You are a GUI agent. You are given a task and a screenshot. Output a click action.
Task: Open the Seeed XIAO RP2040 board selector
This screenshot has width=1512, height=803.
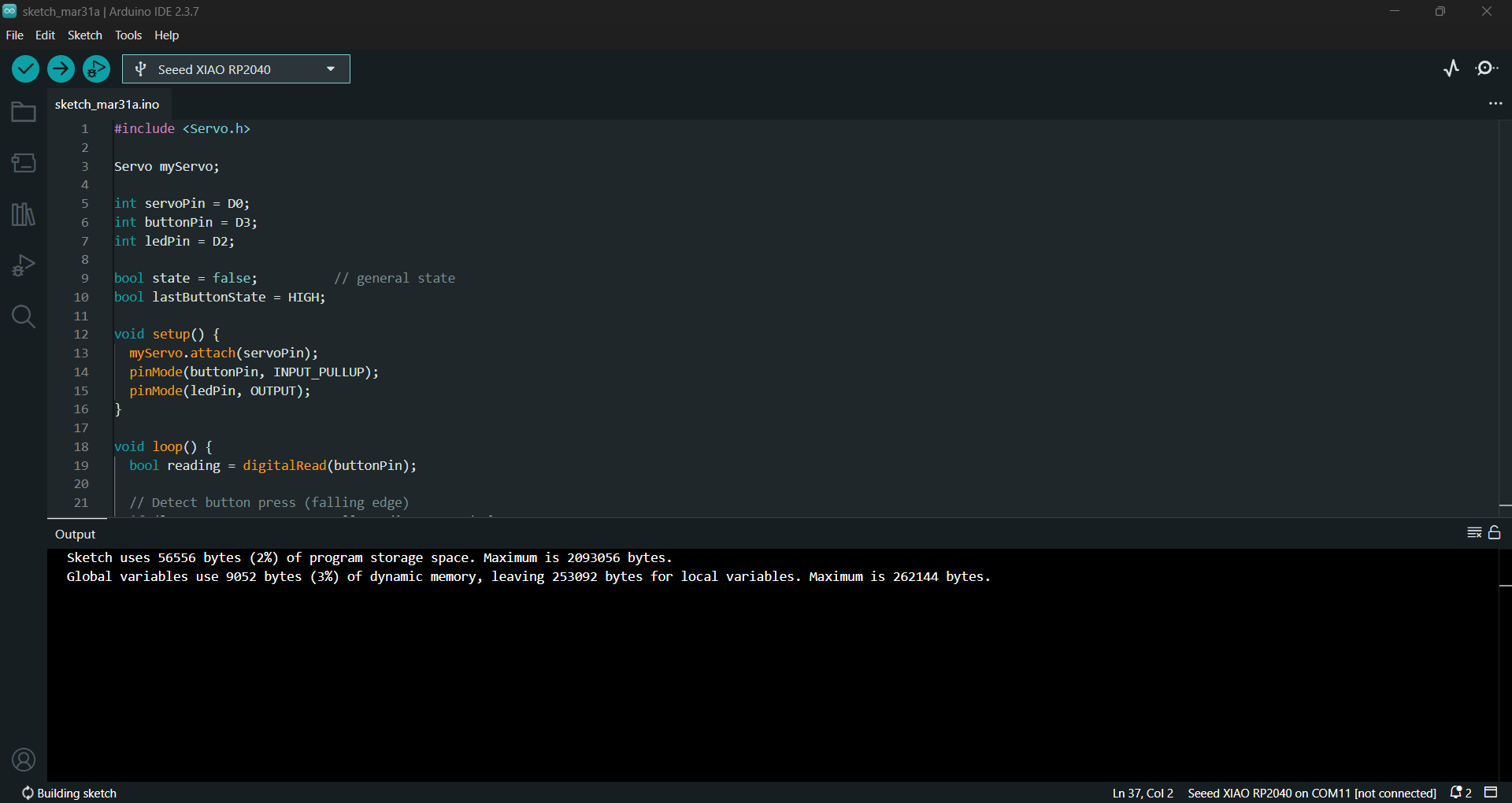pos(236,69)
